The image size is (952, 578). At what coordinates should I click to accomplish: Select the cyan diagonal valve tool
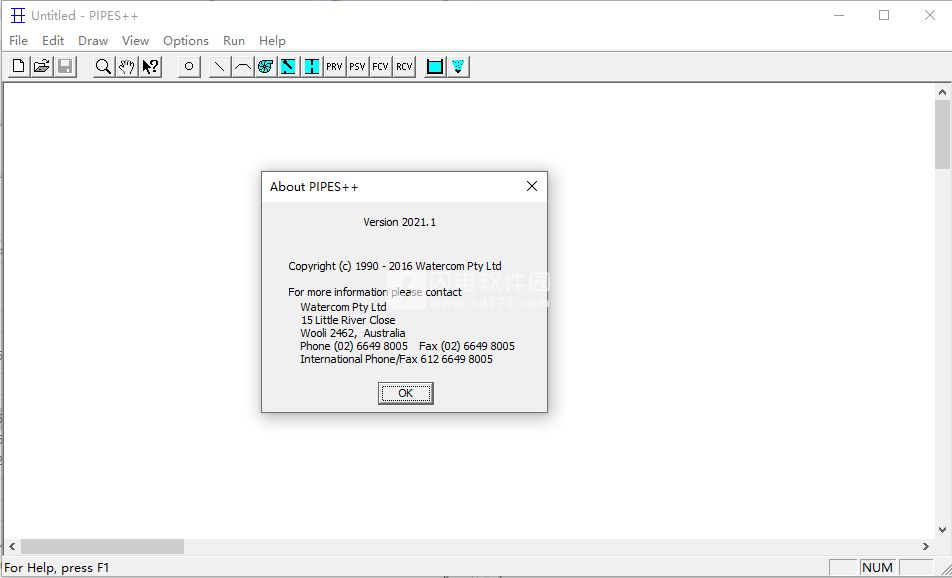pyautogui.click(x=288, y=66)
